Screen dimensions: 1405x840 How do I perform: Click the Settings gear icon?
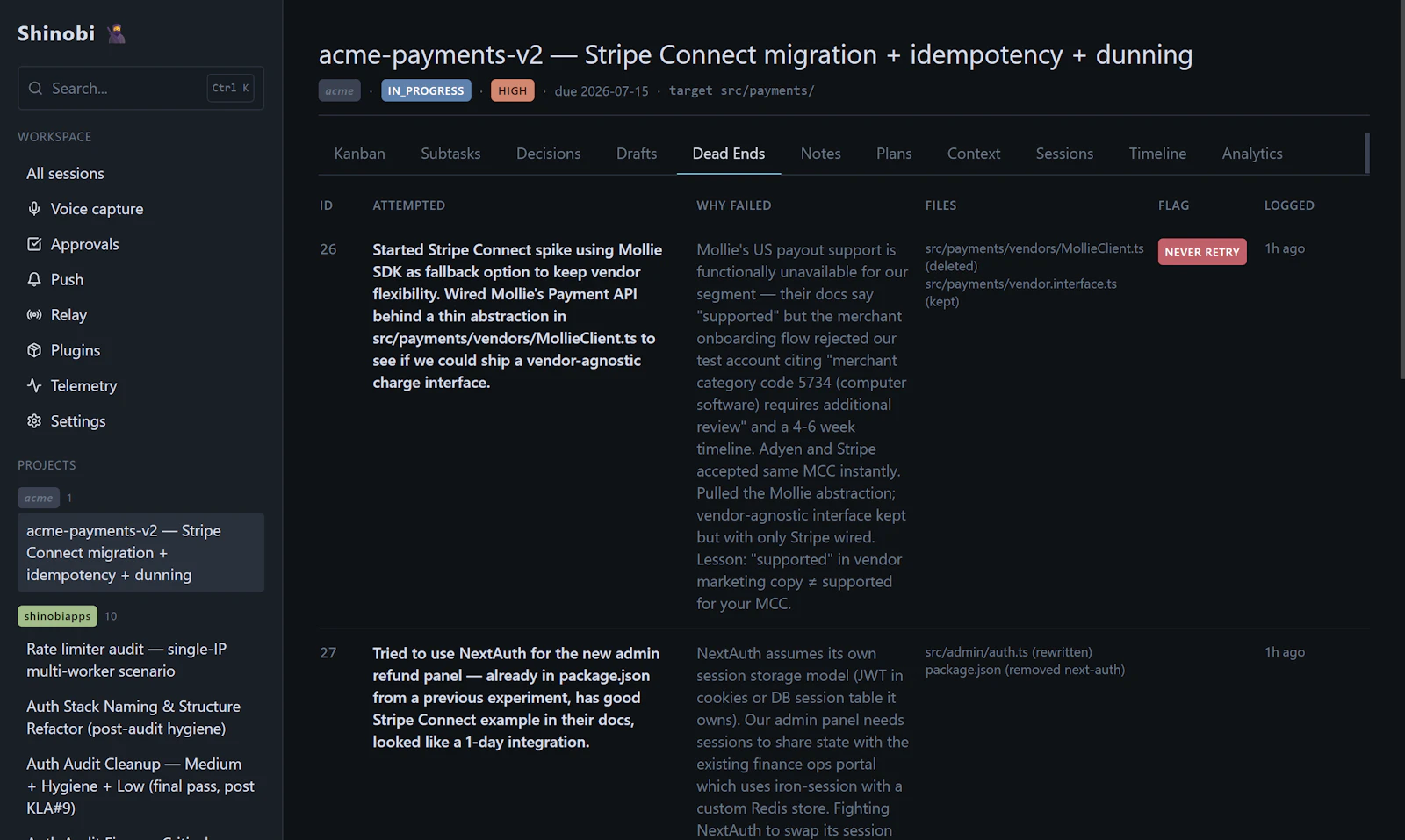pos(34,420)
